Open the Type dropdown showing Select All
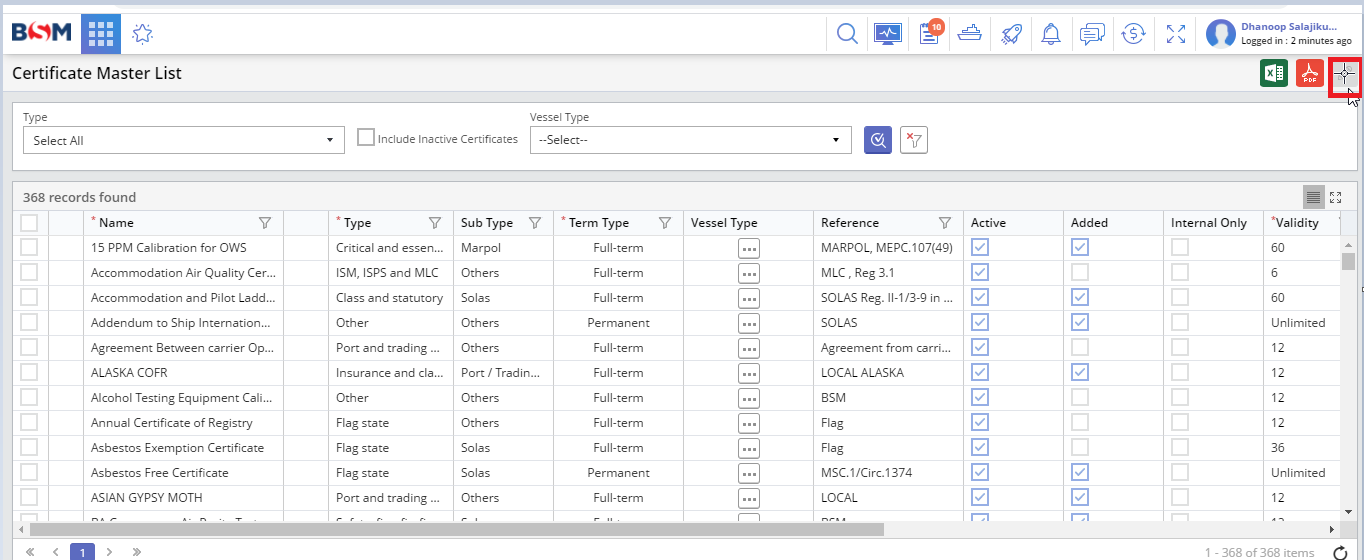Screen dimensions: 1364x560 [x=183, y=141]
